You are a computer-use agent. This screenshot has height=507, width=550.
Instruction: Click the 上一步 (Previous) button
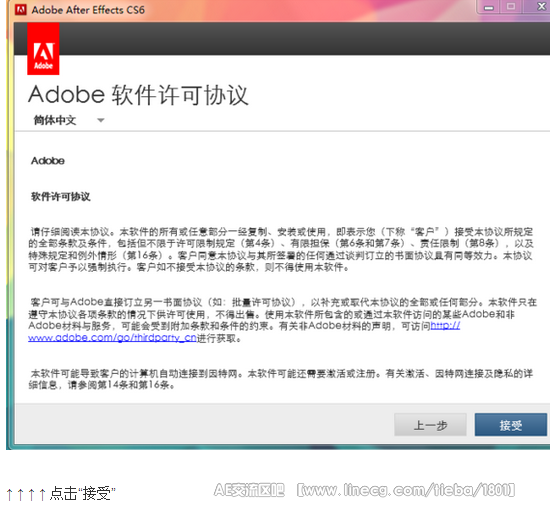click(x=430, y=425)
